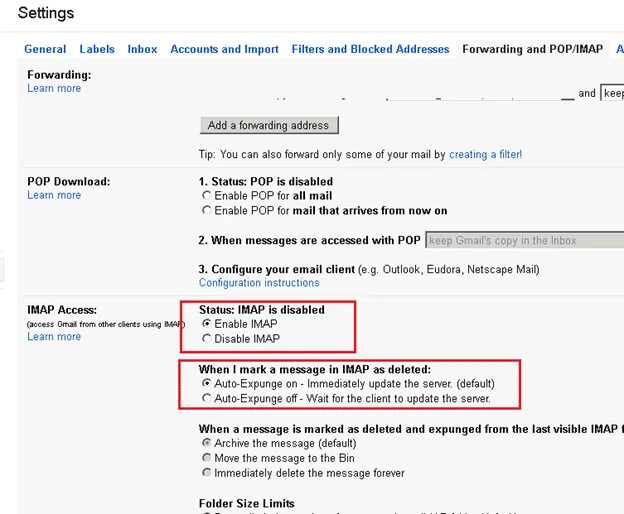Open the Inbox settings tab

[142, 49]
